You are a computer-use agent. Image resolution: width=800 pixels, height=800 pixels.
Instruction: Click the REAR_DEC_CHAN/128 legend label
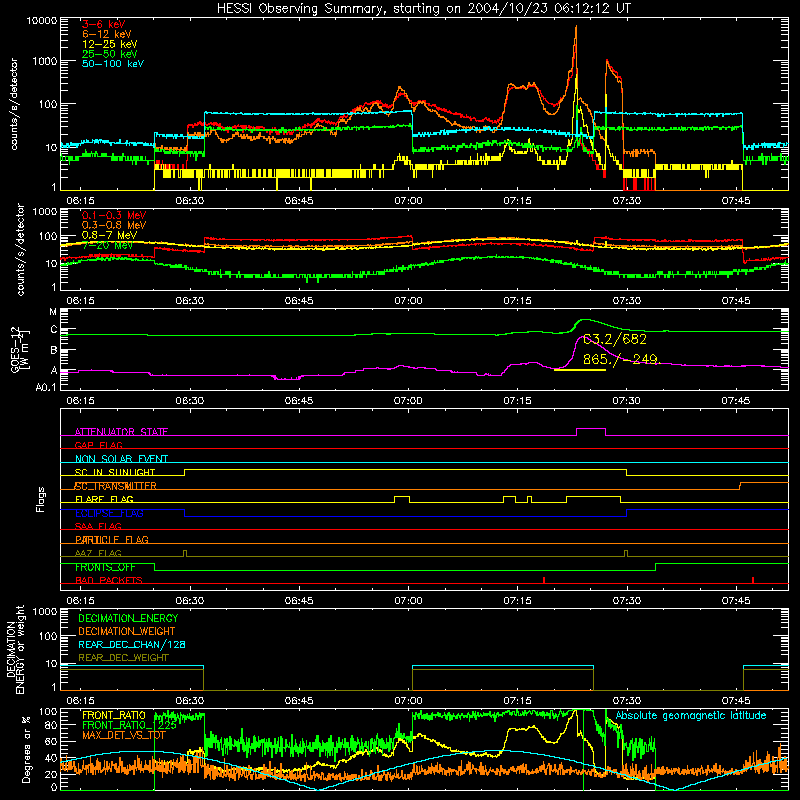click(132, 644)
